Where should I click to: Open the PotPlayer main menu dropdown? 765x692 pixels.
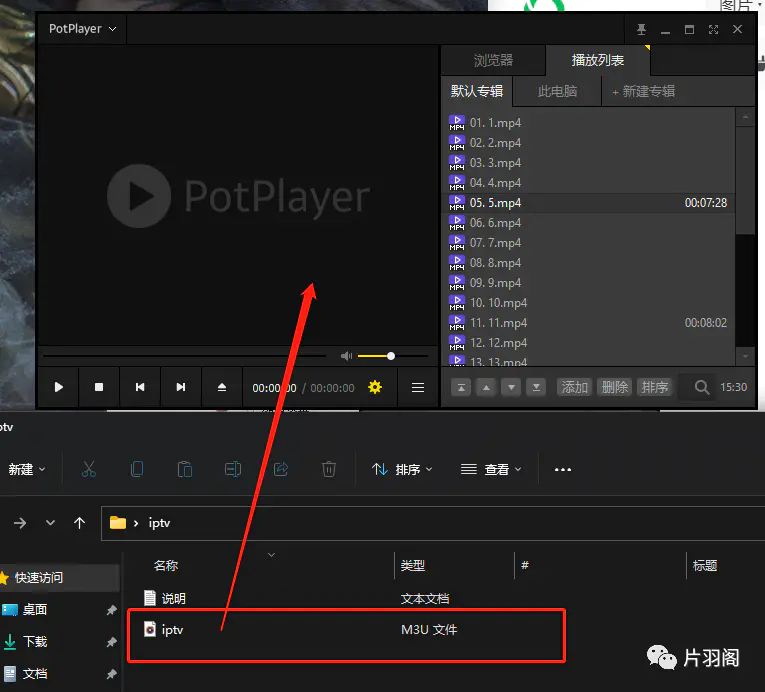click(82, 29)
